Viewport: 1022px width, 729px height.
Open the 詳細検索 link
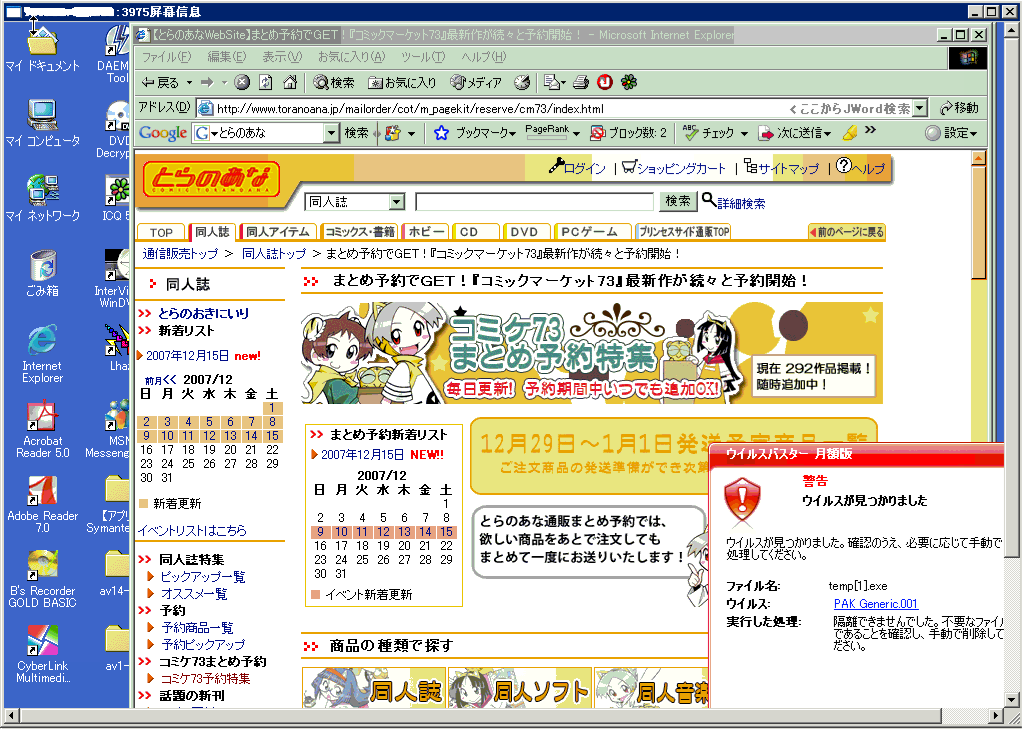point(741,203)
